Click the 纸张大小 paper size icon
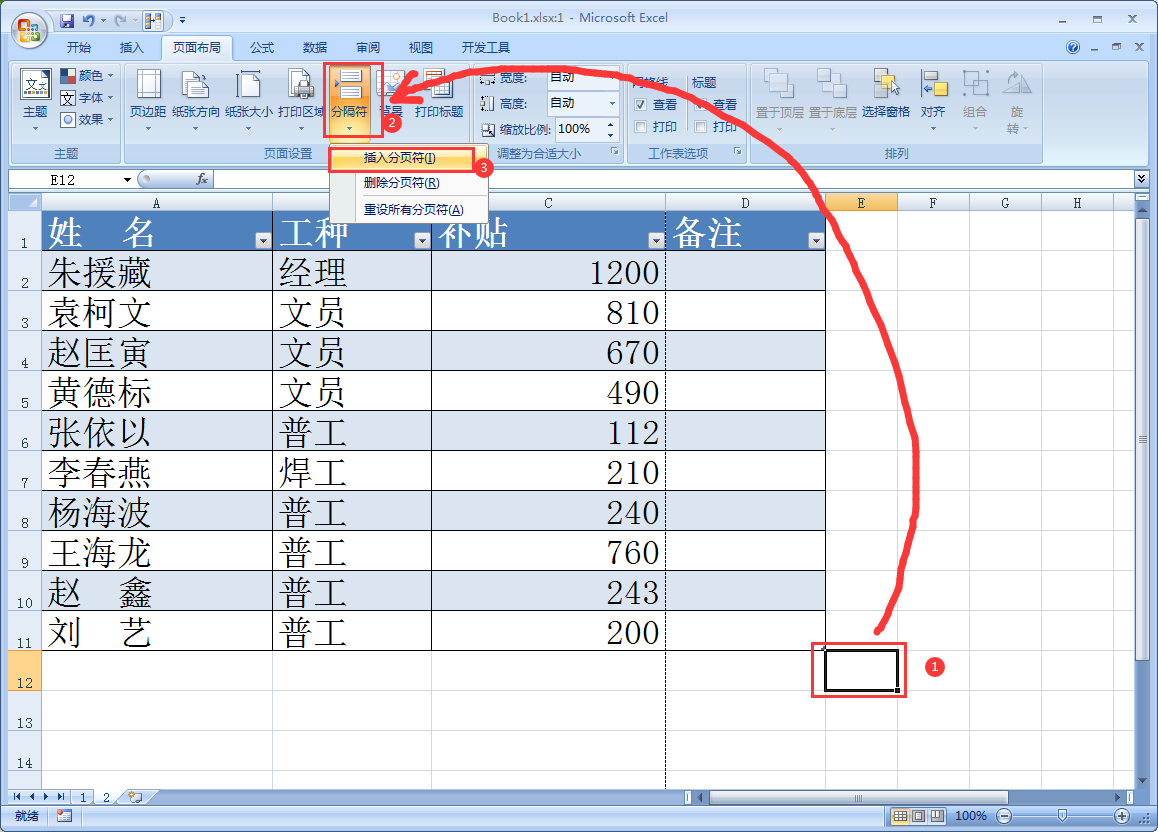The width and height of the screenshot is (1158, 832). click(248, 97)
